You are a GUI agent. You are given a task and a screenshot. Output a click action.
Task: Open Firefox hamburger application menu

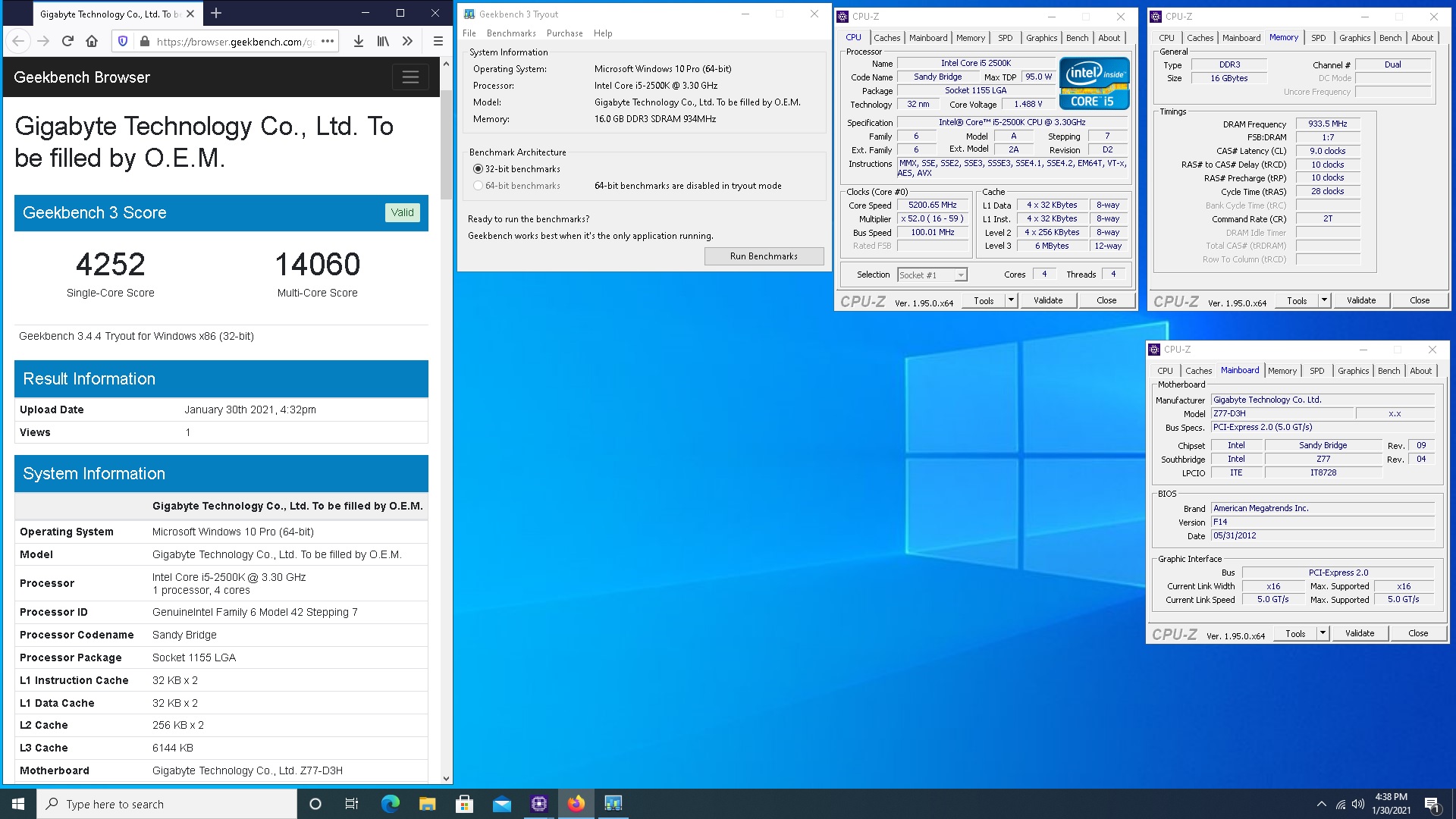(438, 41)
